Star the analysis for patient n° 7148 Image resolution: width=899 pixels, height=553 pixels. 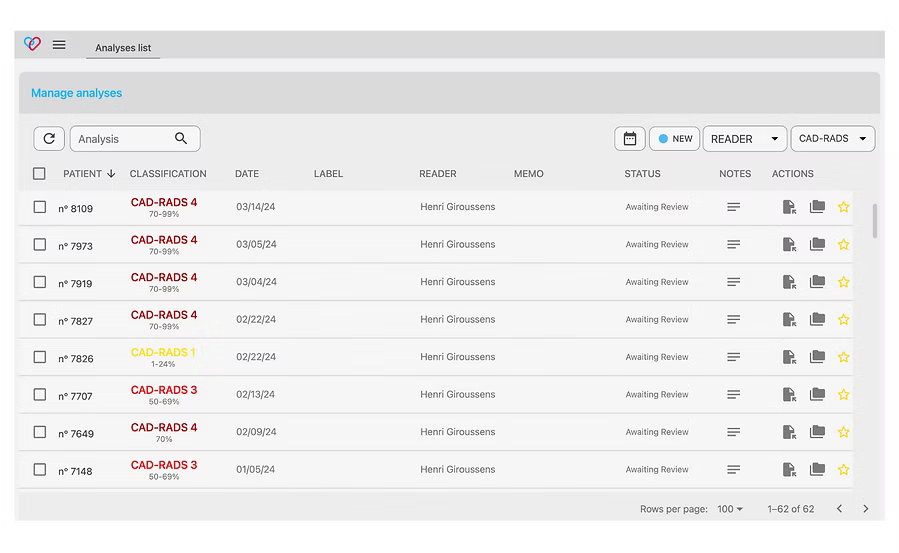[x=843, y=470]
